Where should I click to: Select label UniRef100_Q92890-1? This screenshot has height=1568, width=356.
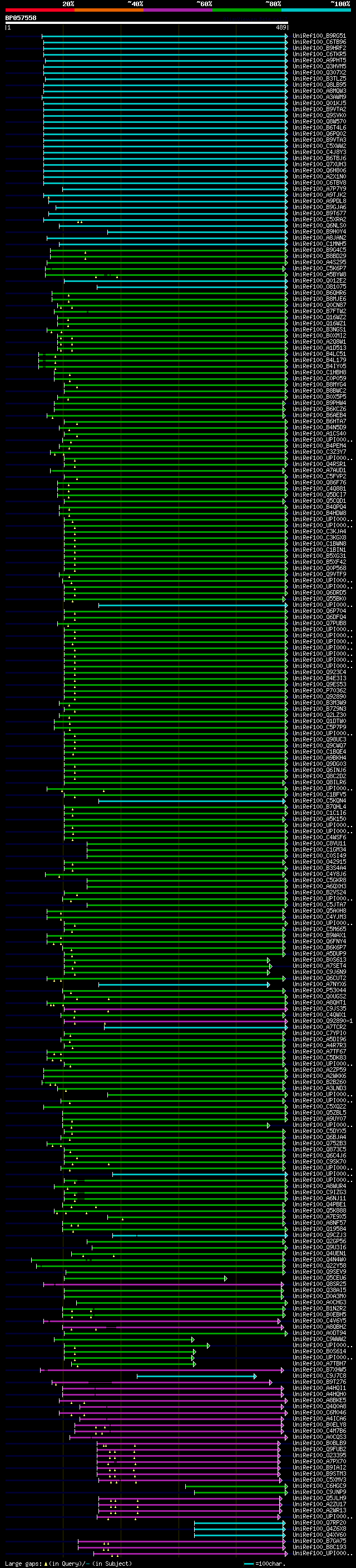point(323,1021)
